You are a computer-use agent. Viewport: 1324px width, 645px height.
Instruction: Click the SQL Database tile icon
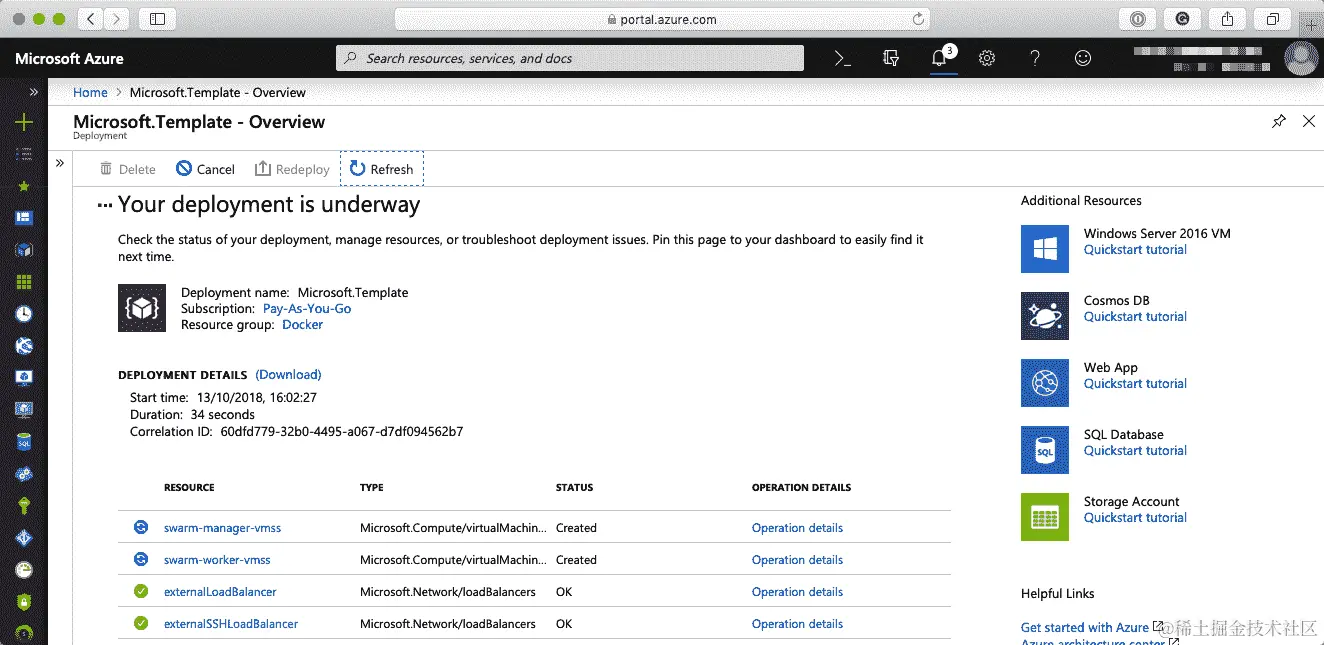pyautogui.click(x=1045, y=450)
